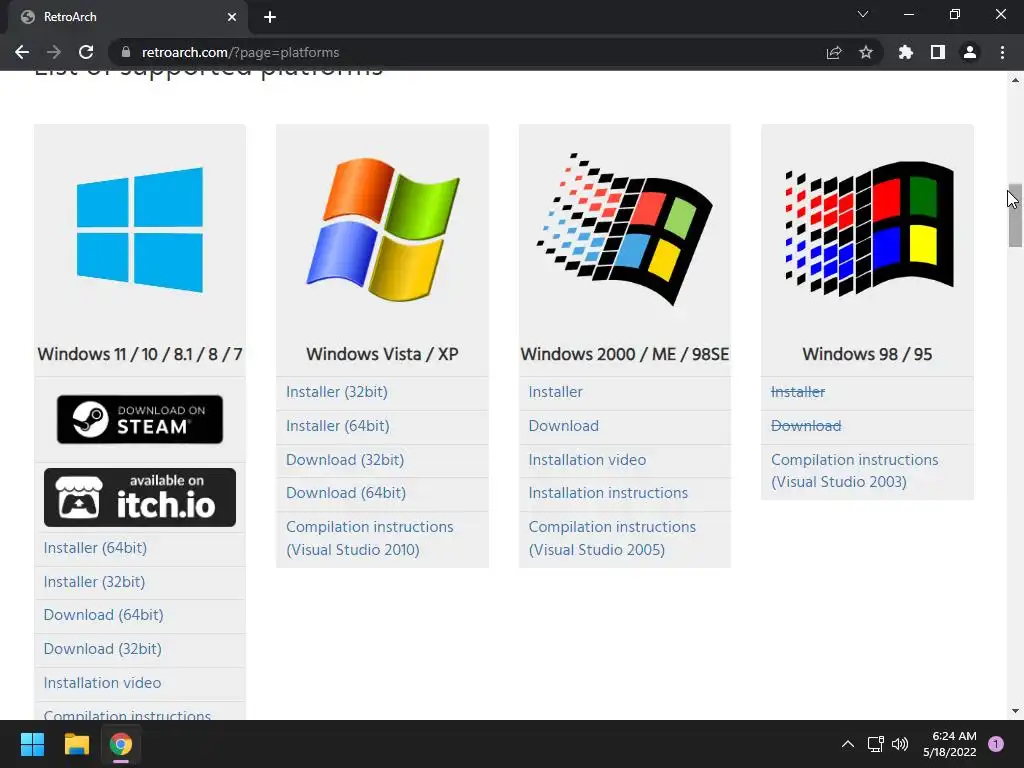Click the Windows 11 / 10 / 8.1 / 8 / 7 heading
1024x768 pixels.
pyautogui.click(x=140, y=355)
